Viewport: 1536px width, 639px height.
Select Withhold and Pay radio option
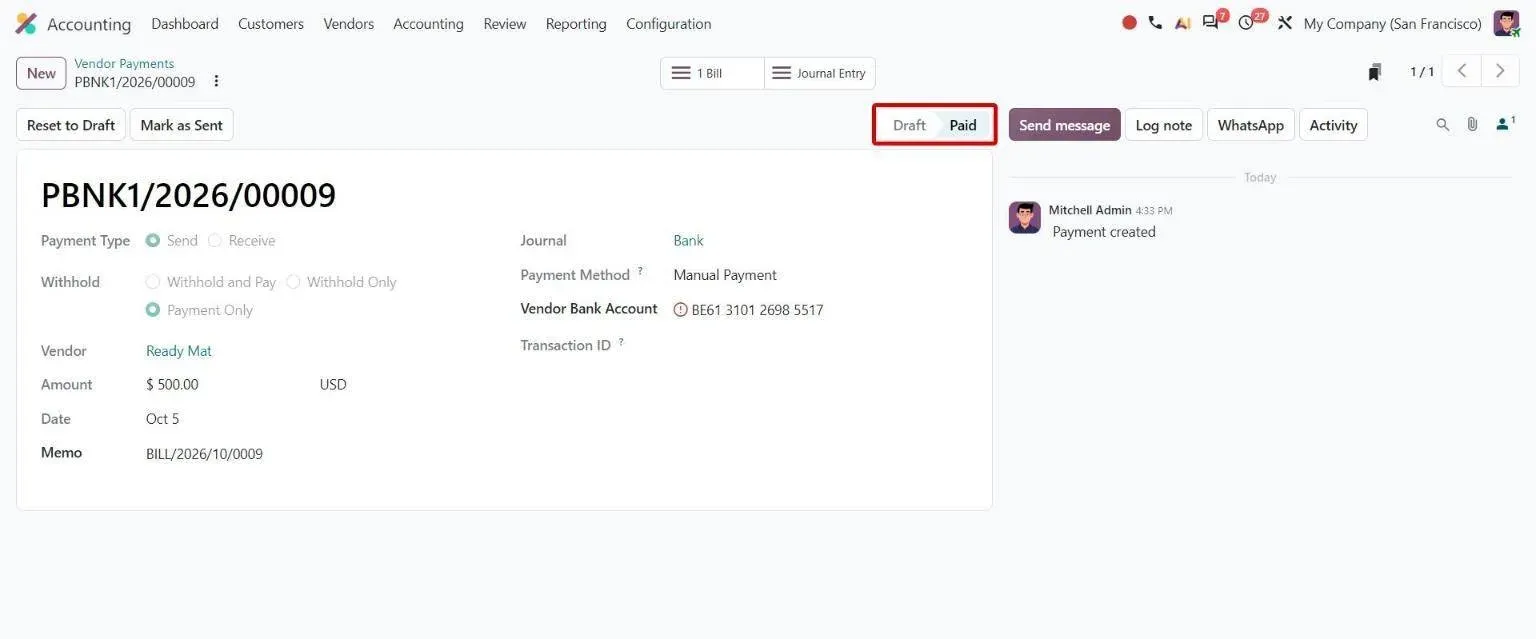pos(153,282)
